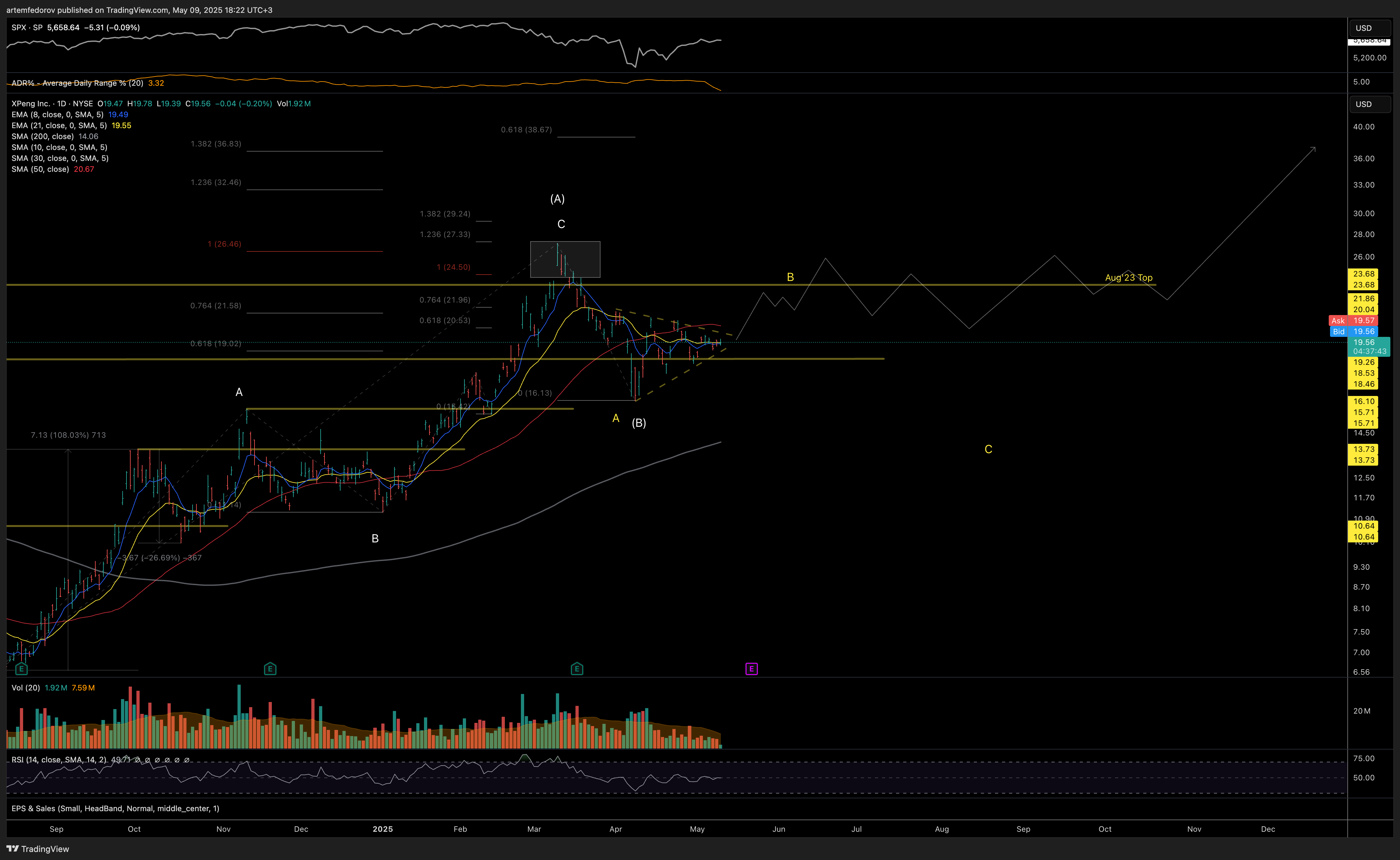Viewport: 1400px width, 860px height.
Task: Select the EMA (21, close, 0, SMA, 5) legend
Action: point(59,126)
